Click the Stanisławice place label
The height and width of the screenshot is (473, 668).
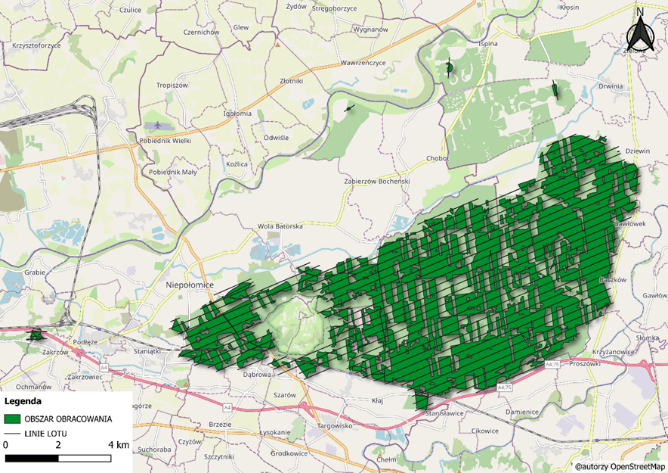[447, 412]
